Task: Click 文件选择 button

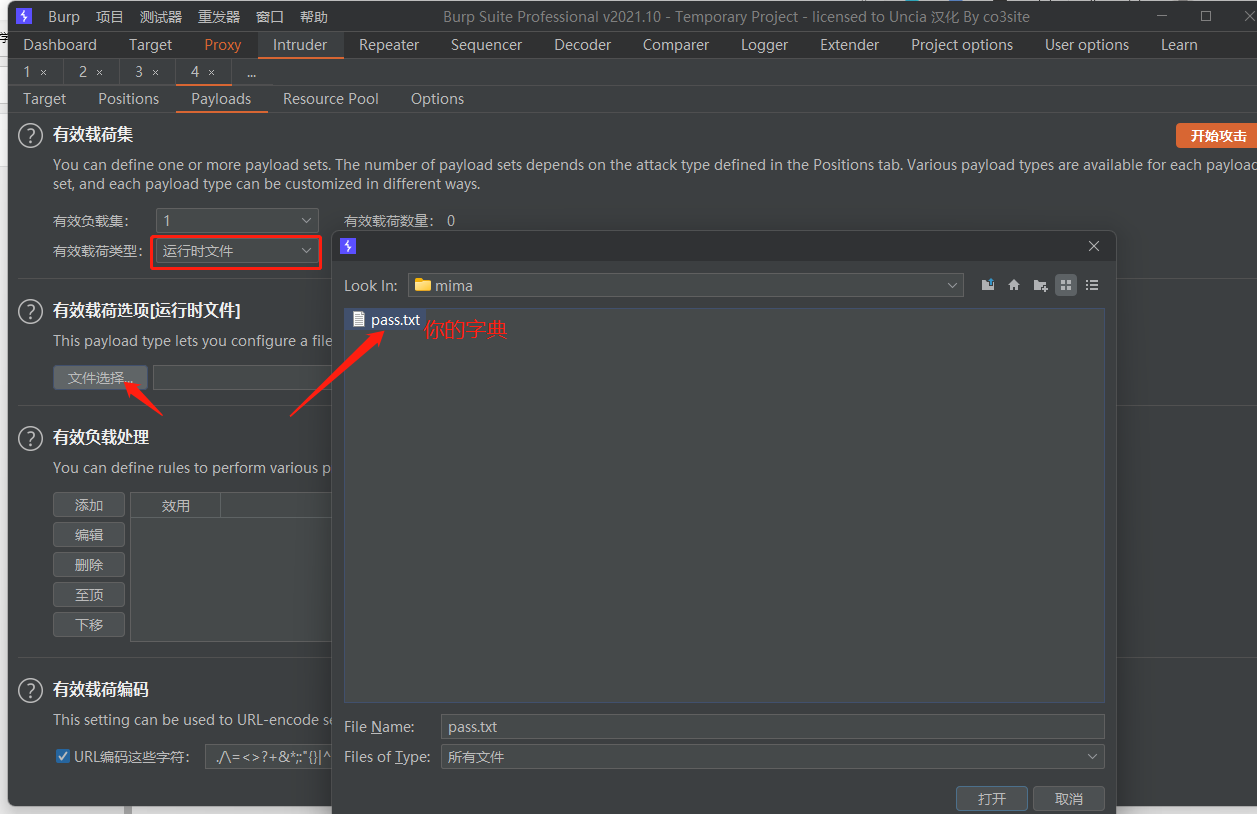Action: point(100,378)
